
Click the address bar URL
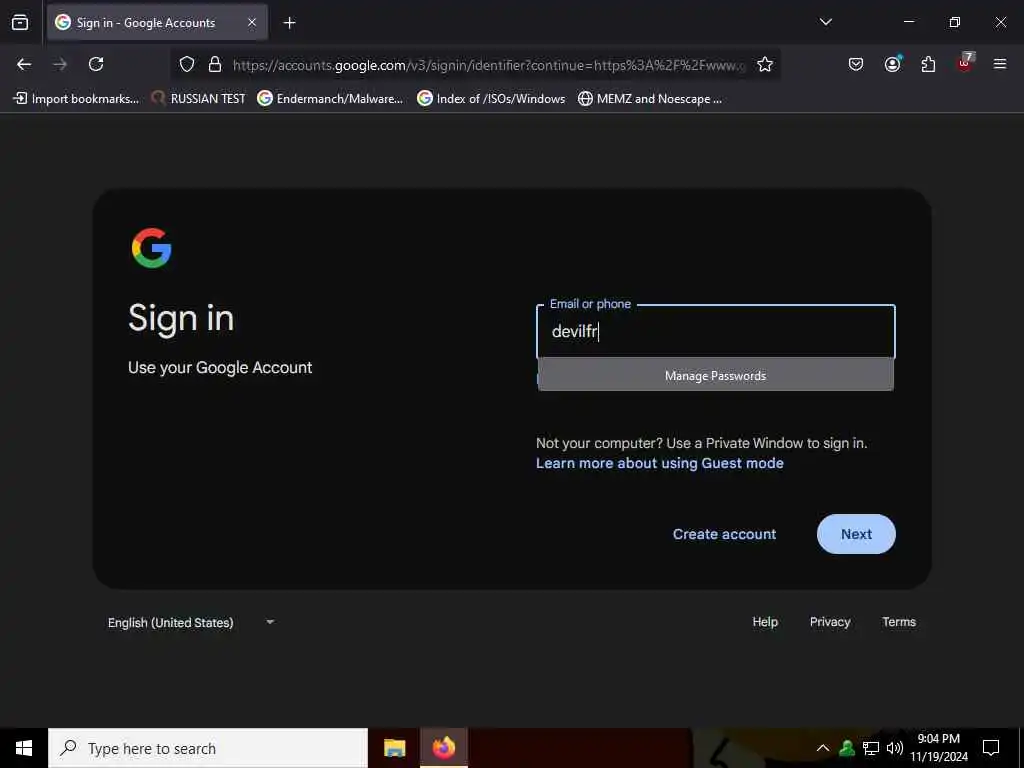(488, 65)
